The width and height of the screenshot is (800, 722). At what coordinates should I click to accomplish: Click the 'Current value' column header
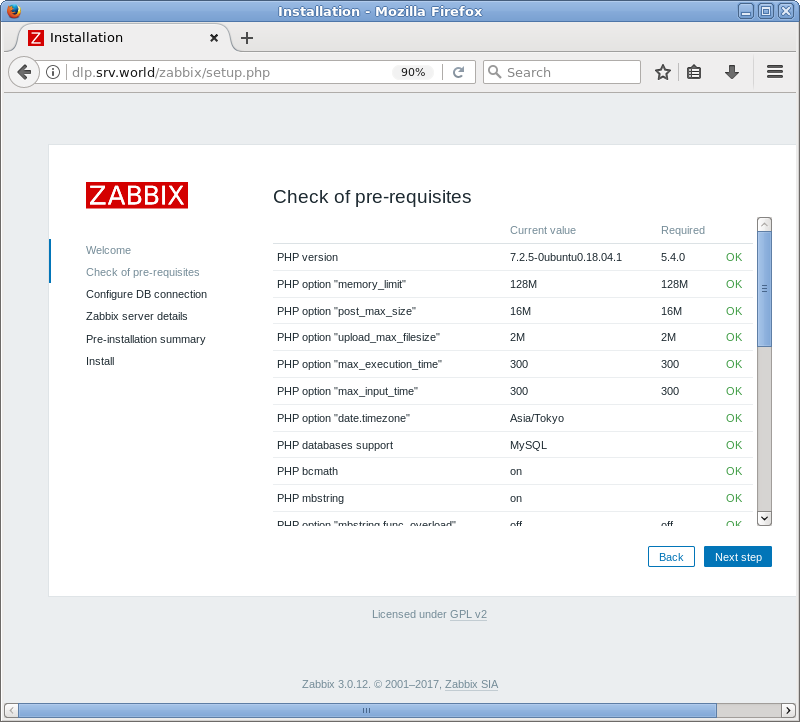(x=543, y=230)
